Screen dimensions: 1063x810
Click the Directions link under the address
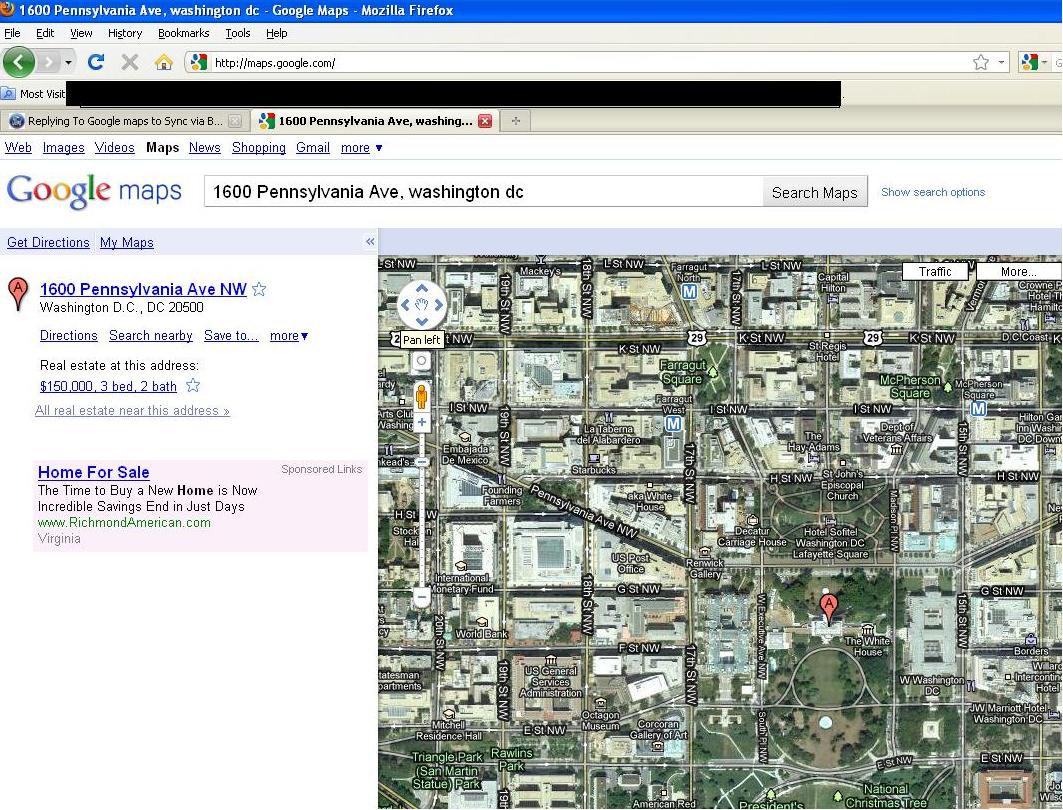(x=68, y=336)
